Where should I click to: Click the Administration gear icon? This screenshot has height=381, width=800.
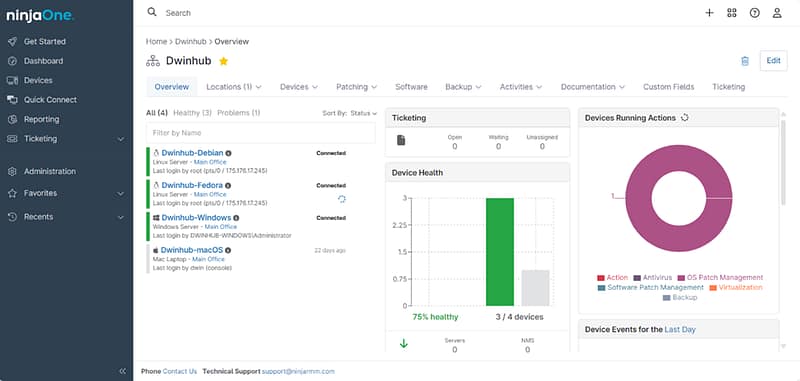13,171
